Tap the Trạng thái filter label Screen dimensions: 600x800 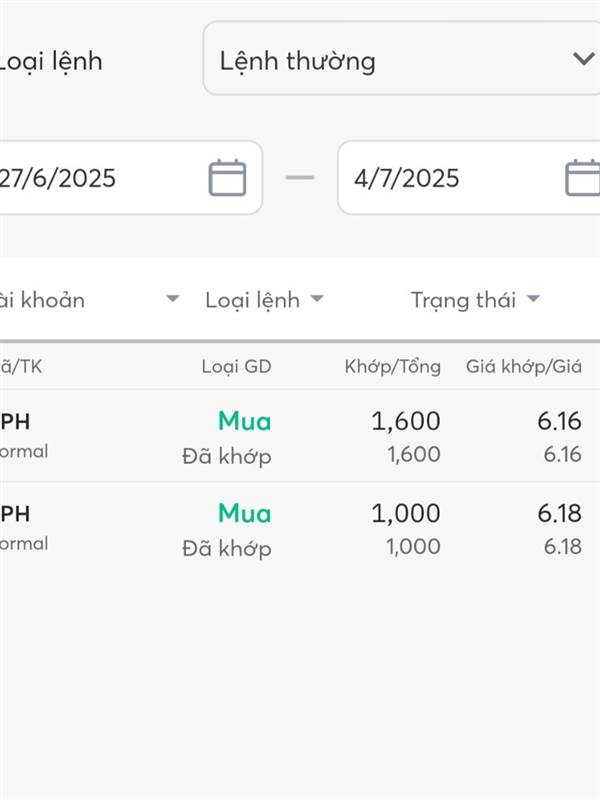point(465,299)
